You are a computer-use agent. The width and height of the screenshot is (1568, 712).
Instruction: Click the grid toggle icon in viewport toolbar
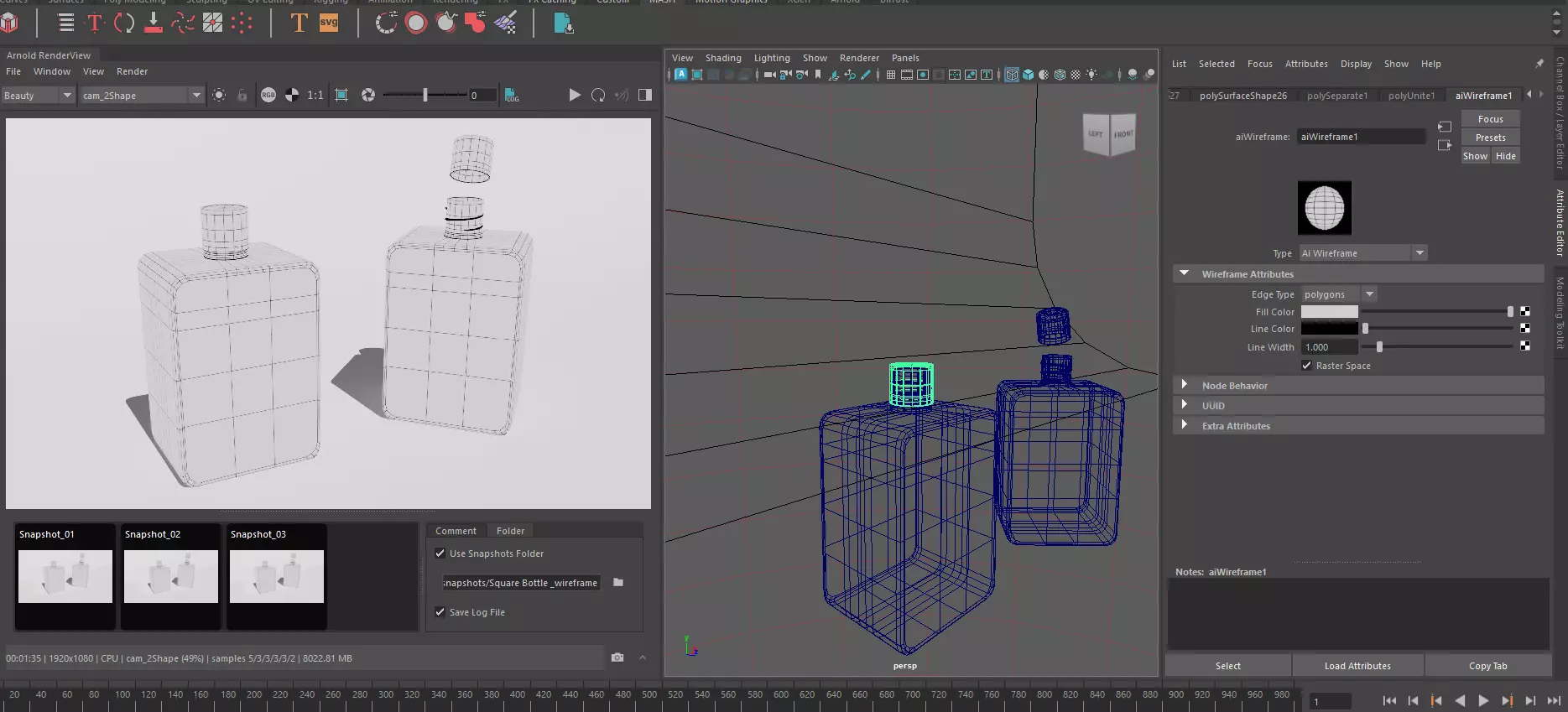[x=890, y=75]
